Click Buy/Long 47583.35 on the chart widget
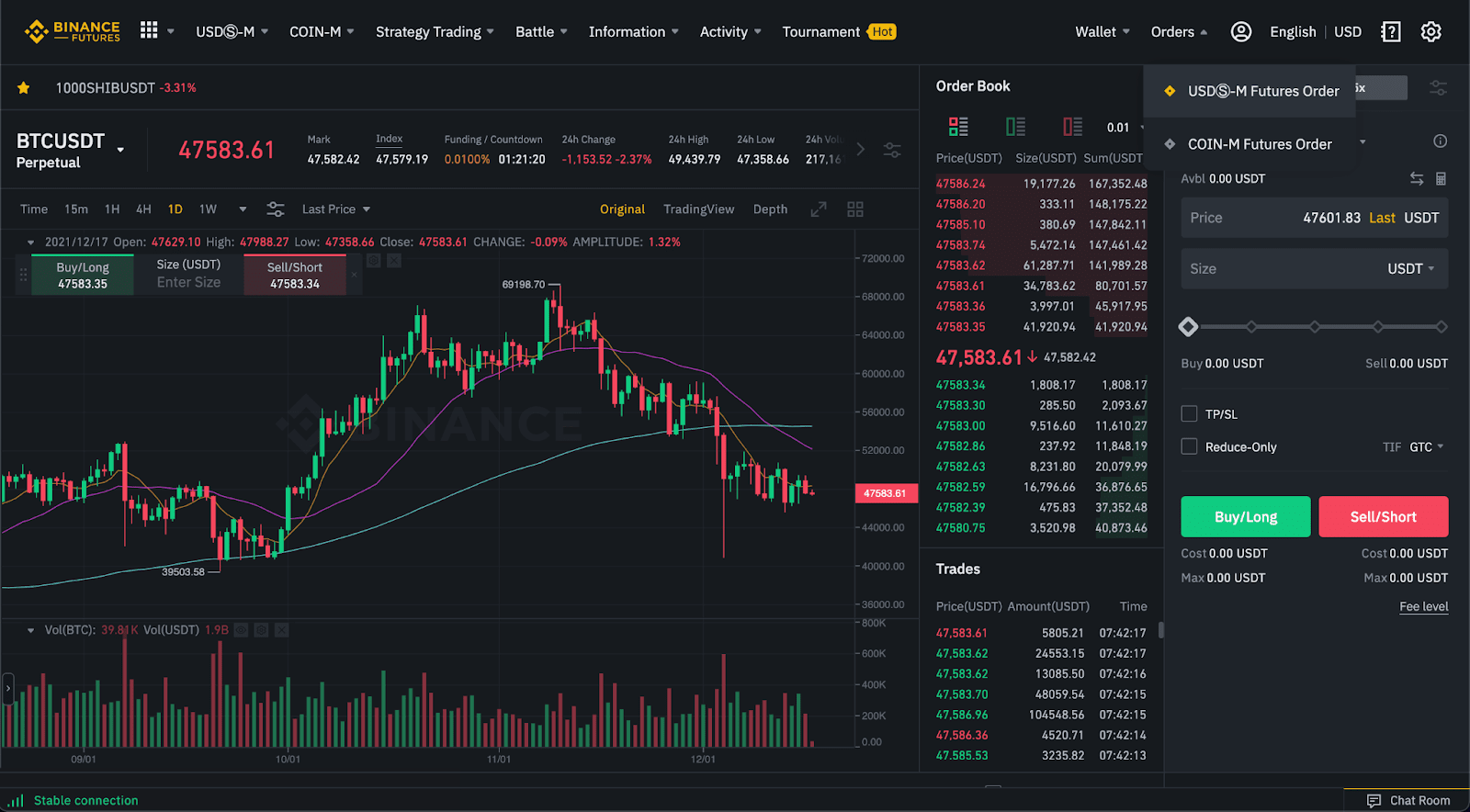Viewport: 1470px width, 812px height. 83,275
